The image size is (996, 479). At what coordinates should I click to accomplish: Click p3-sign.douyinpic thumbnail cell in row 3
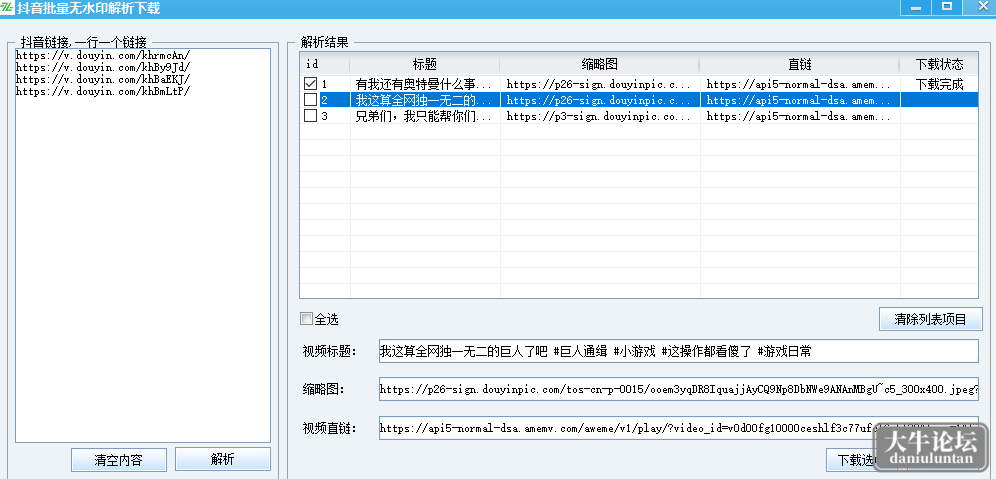tap(600, 116)
